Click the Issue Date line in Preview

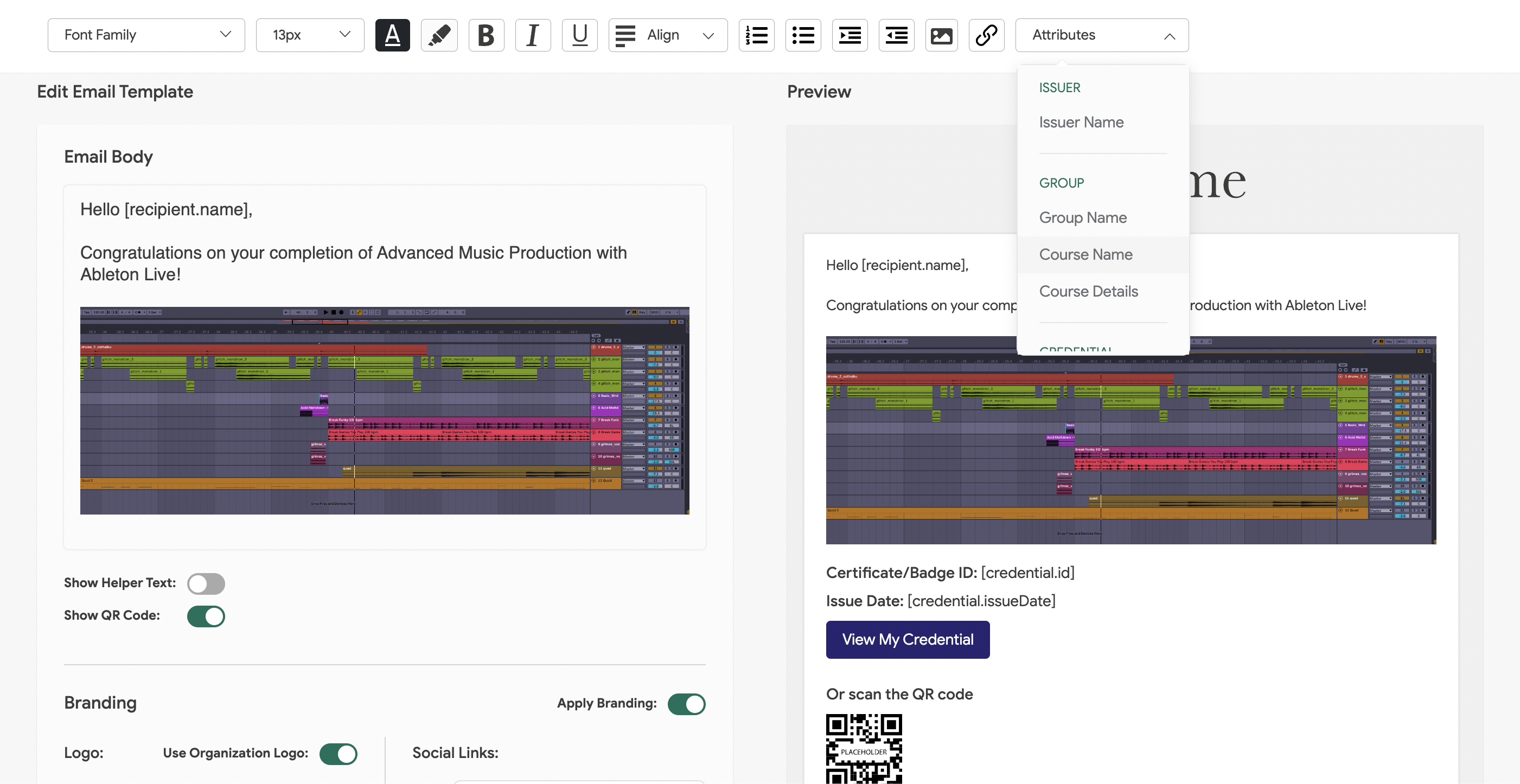941,601
